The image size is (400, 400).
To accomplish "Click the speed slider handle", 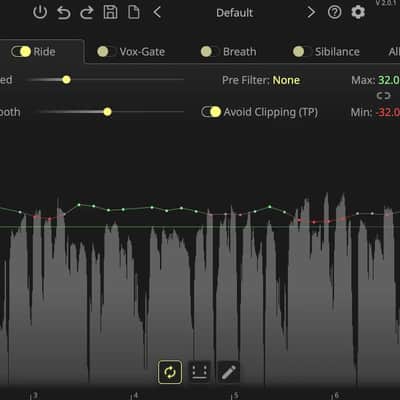I will [66, 80].
